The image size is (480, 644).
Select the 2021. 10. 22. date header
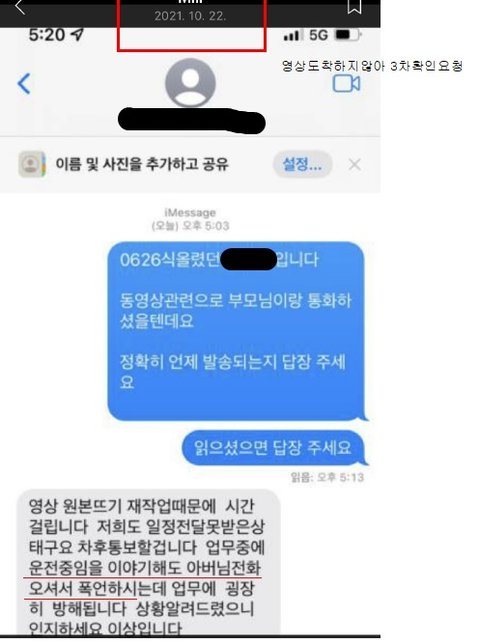click(190, 16)
